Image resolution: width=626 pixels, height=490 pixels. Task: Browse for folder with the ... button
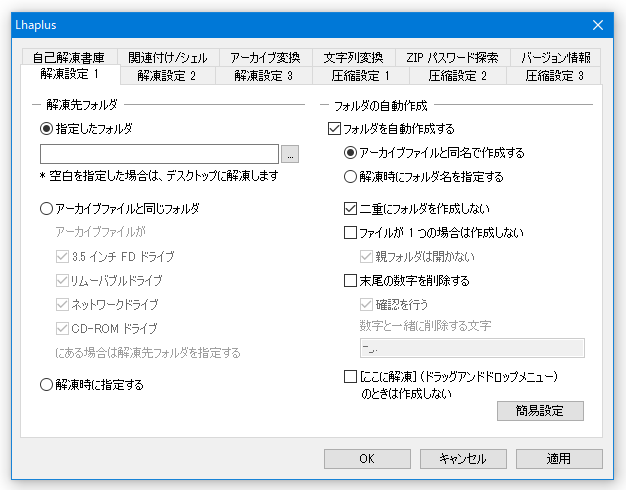290,154
